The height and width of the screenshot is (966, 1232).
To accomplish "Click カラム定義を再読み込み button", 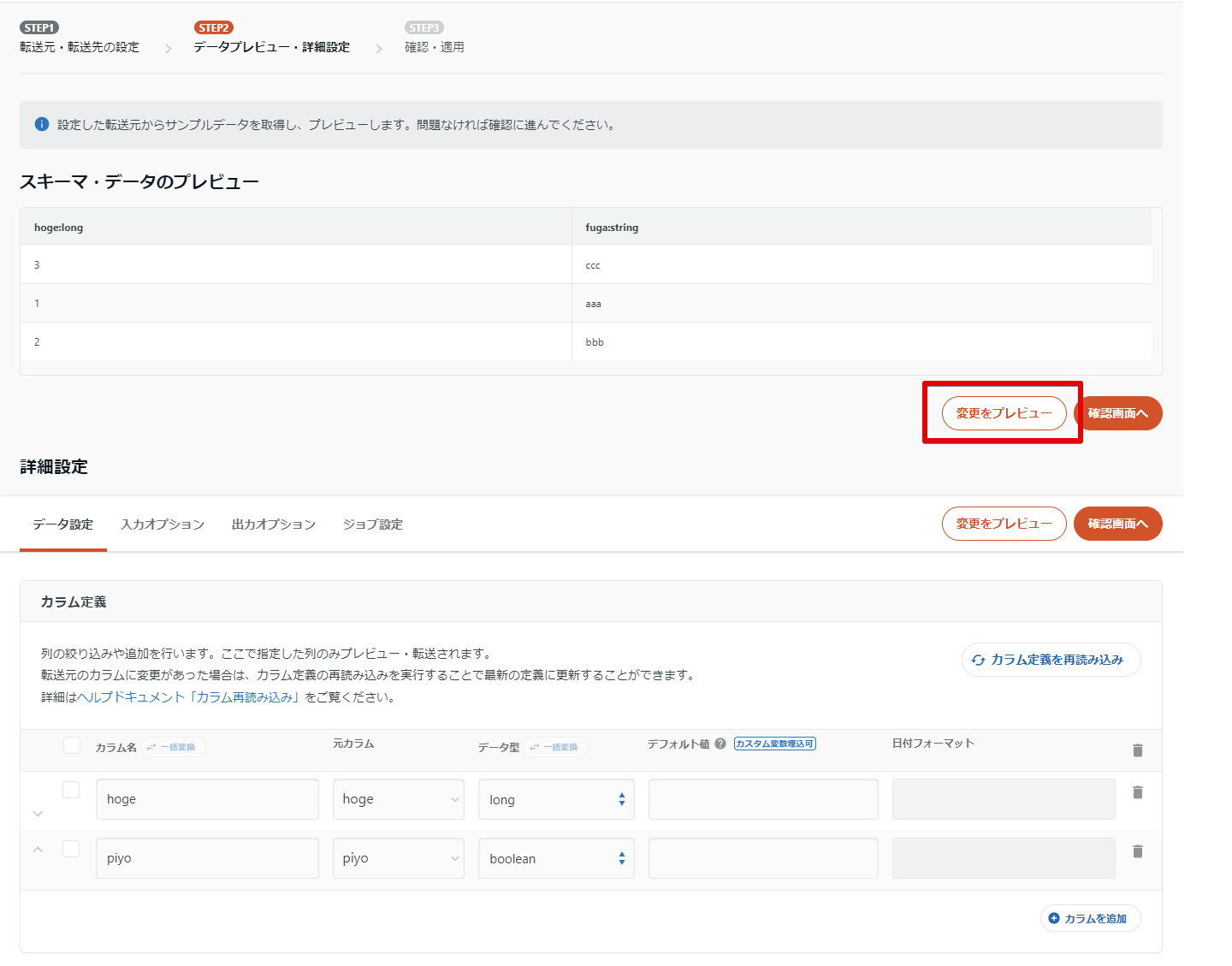I will tap(1051, 660).
